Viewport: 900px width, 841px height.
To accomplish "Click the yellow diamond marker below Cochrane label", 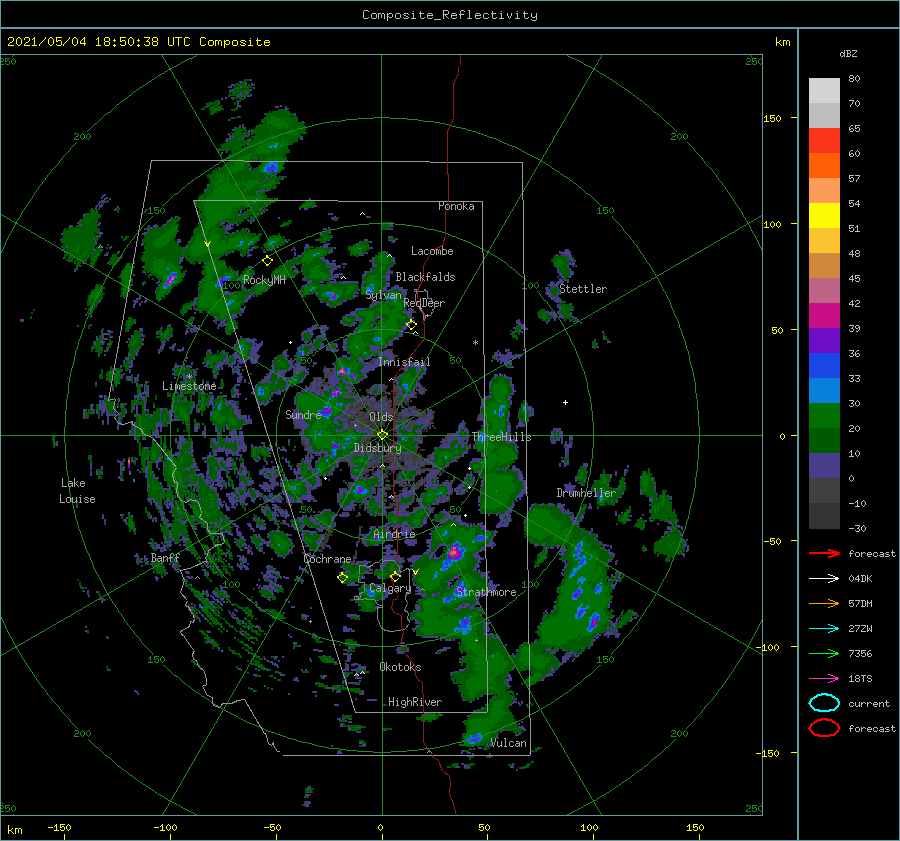I will [343, 578].
